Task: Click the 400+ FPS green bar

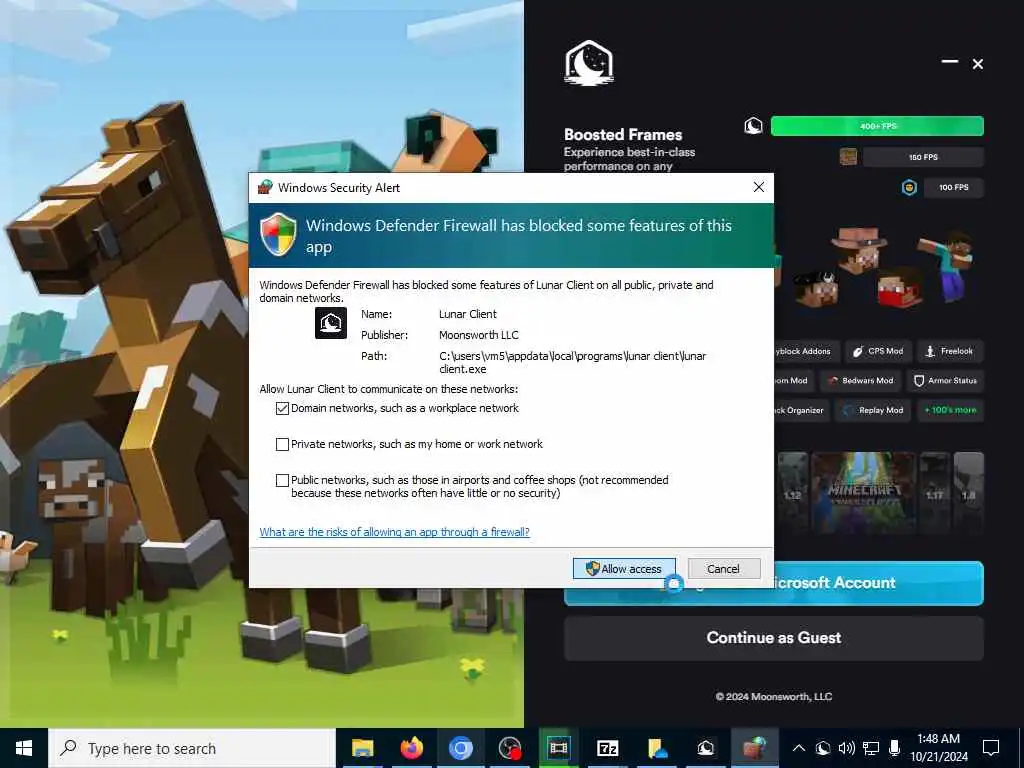Action: pyautogui.click(x=877, y=126)
